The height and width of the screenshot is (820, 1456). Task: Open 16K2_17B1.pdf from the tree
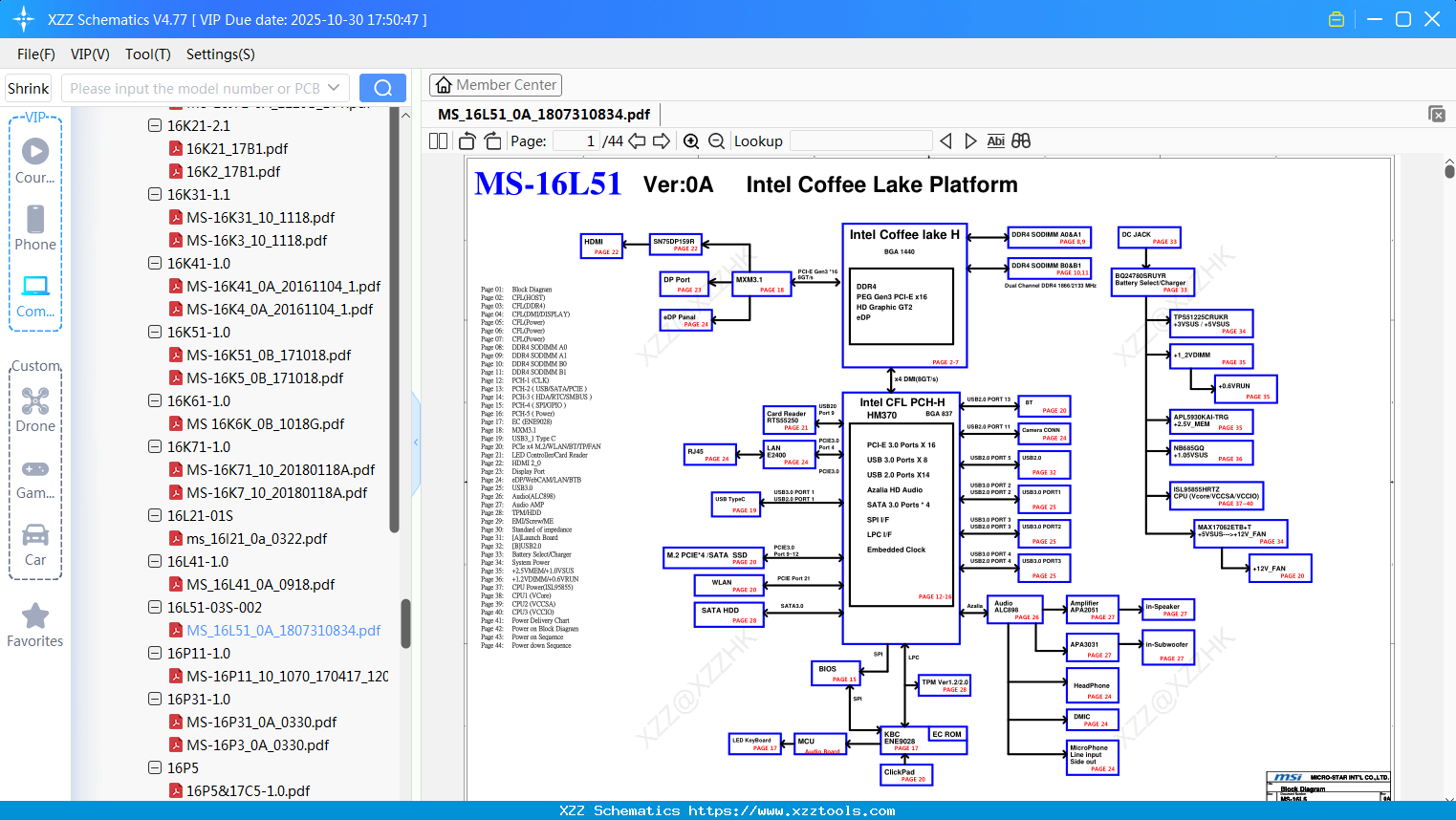(x=233, y=171)
